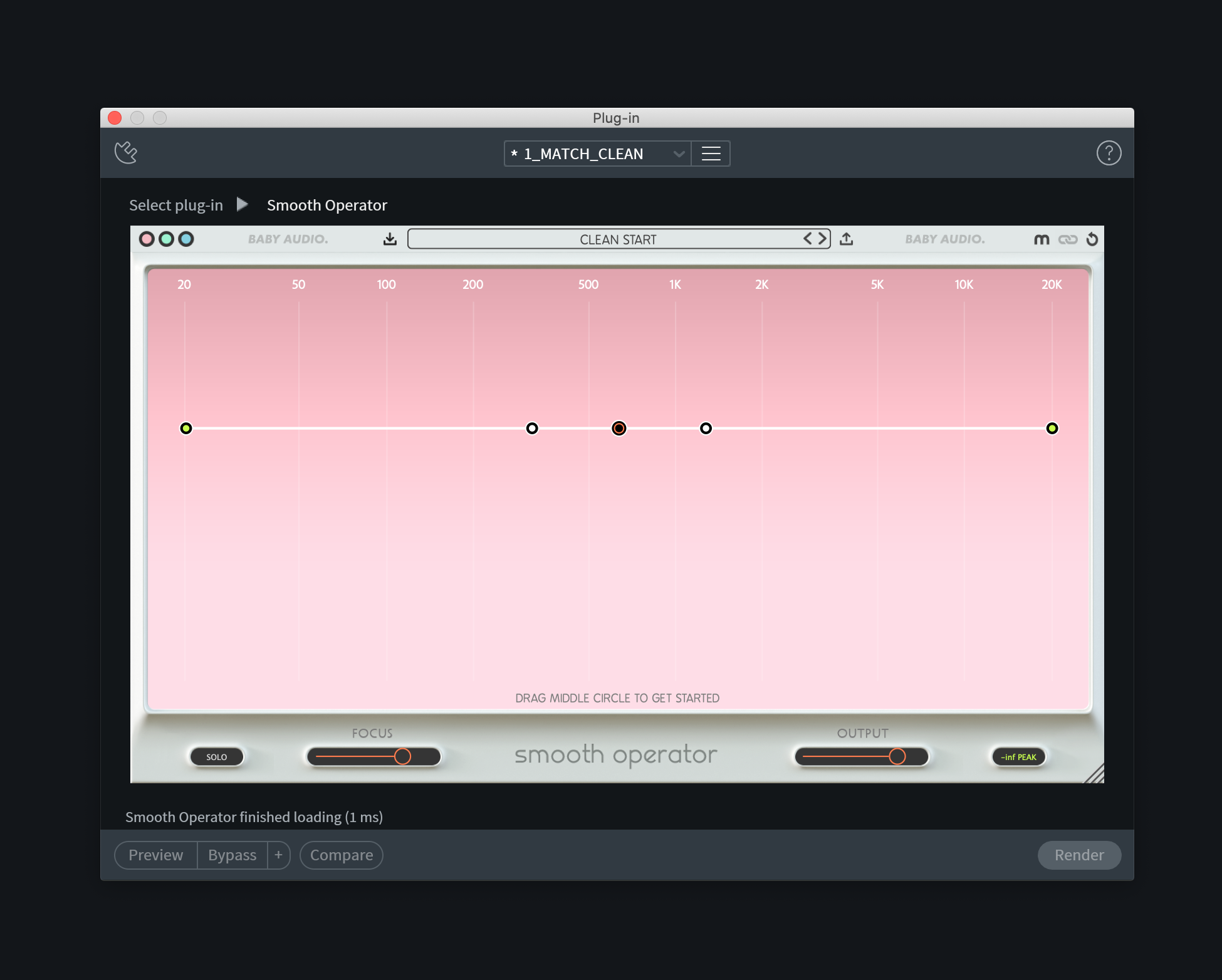Toggle the SOLO button

217,757
